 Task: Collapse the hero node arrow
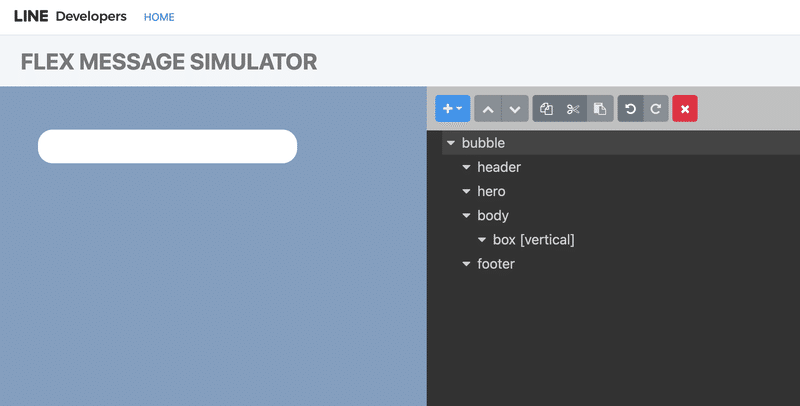coord(466,192)
